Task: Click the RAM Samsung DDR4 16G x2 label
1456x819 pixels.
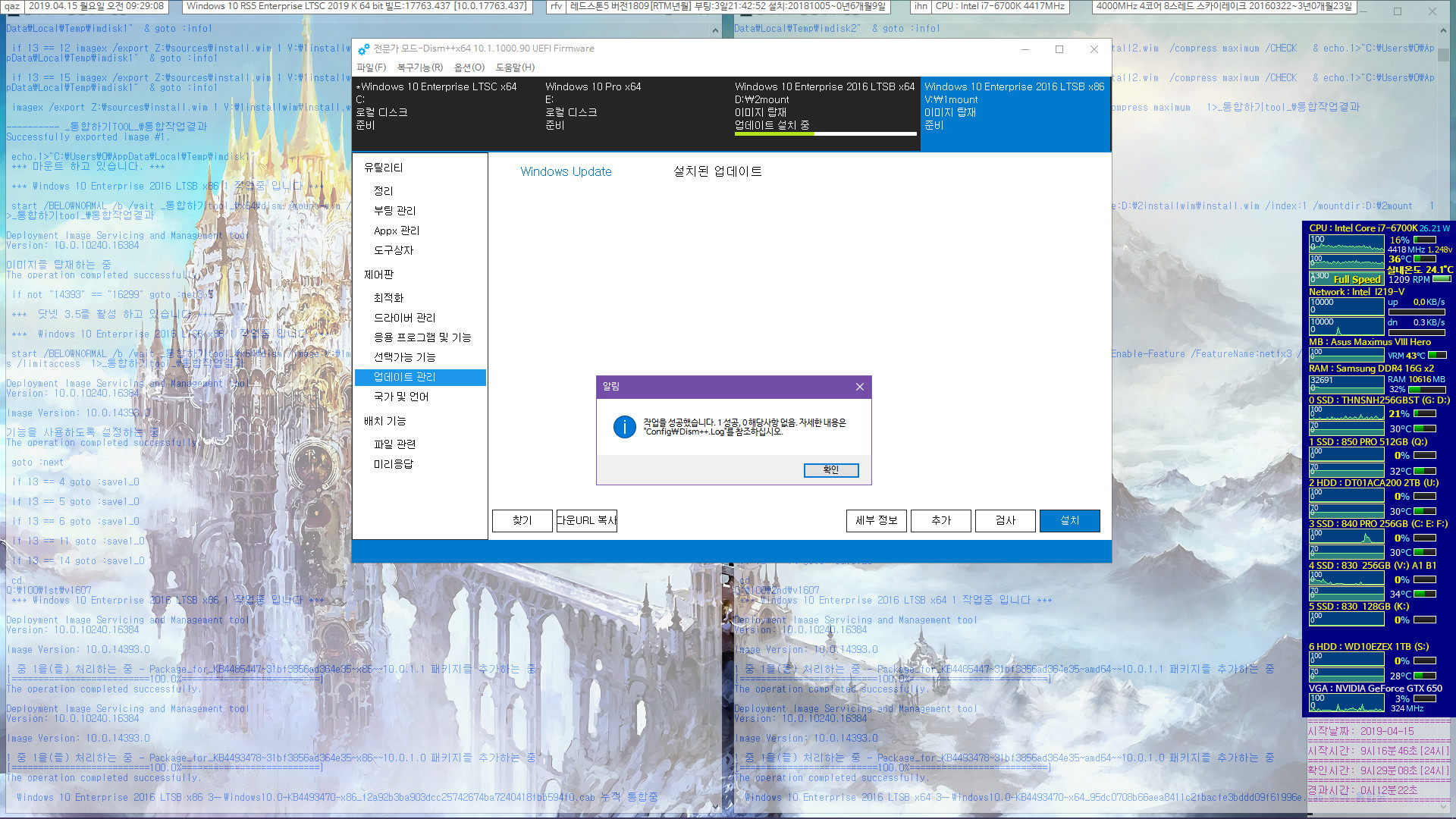Action: (1371, 369)
